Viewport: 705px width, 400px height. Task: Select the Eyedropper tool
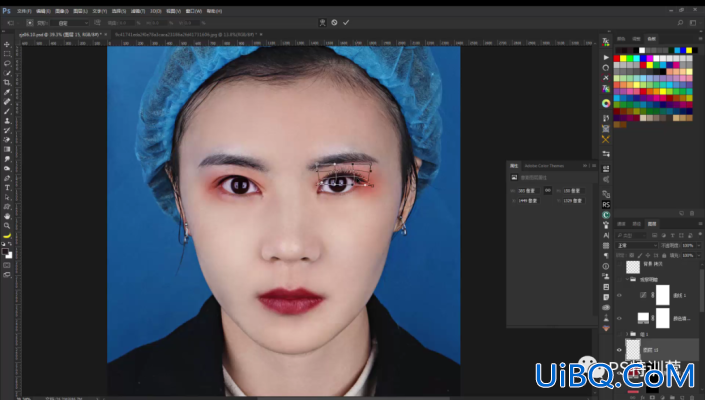[x=7, y=92]
